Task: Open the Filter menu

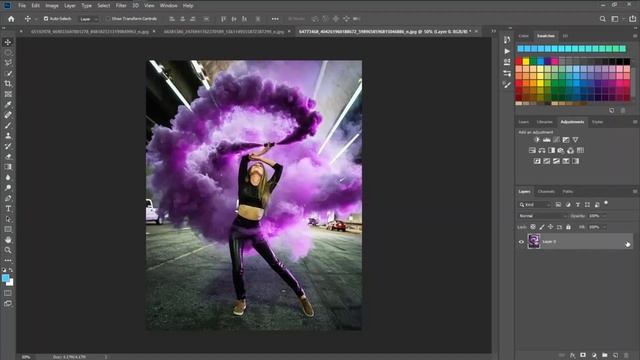Action: (x=121, y=6)
